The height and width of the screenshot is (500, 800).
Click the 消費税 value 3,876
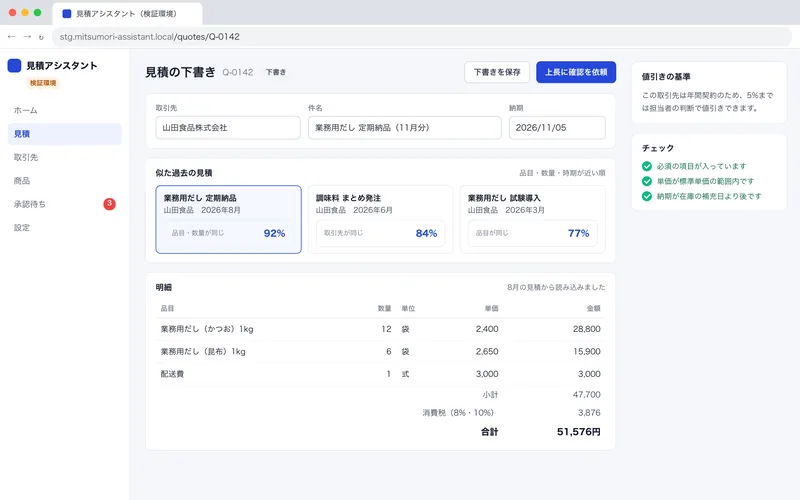click(589, 412)
